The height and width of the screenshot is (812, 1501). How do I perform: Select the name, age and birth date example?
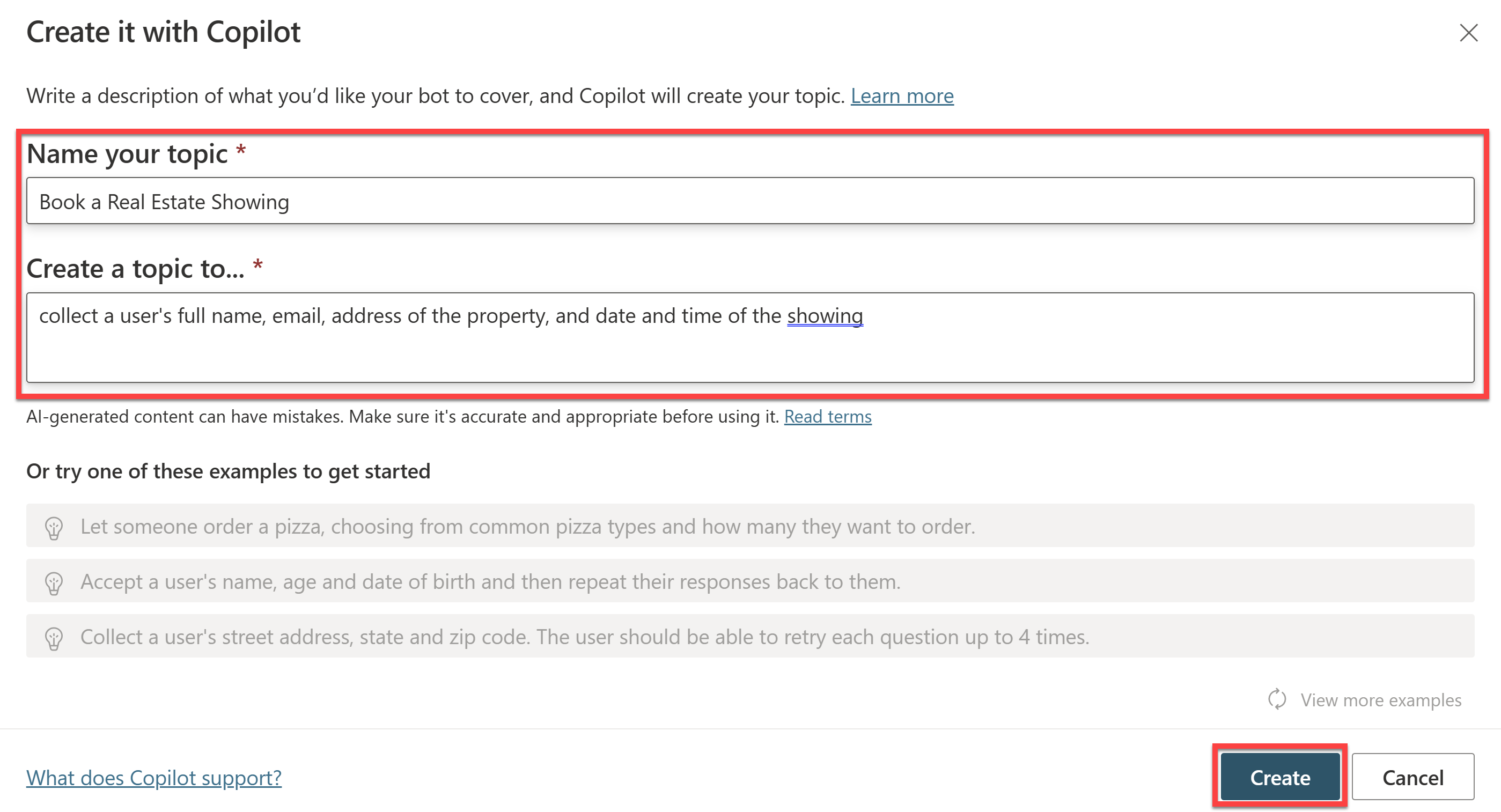point(750,581)
